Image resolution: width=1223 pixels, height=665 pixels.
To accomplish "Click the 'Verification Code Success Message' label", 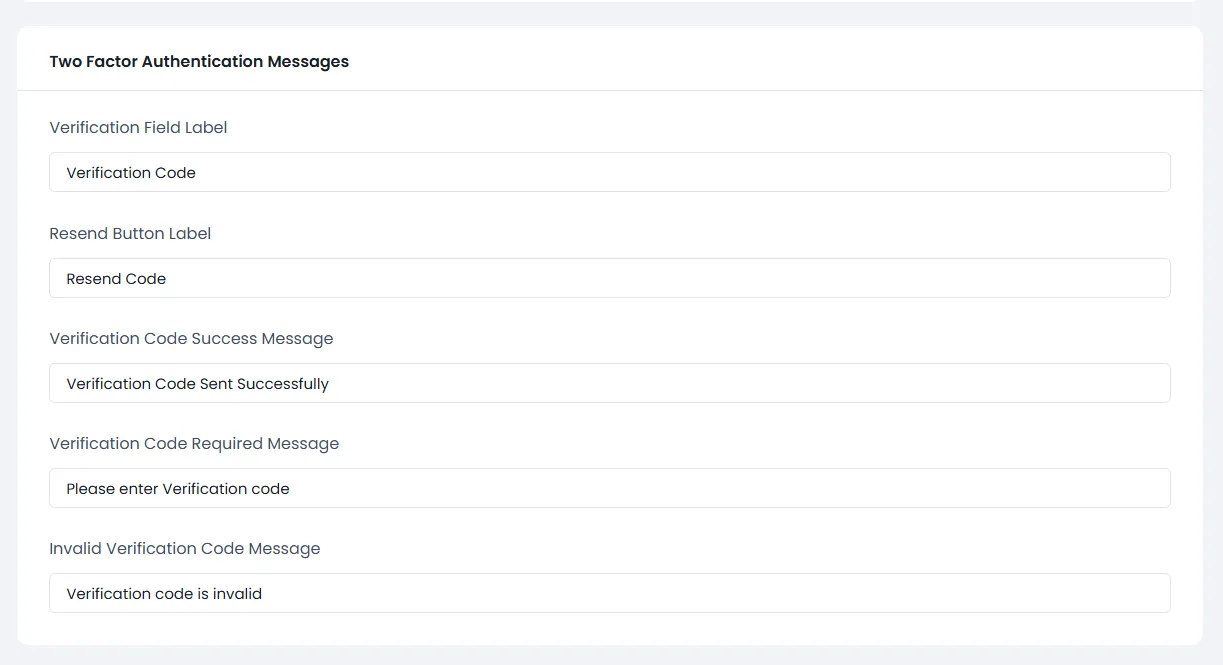I will [x=191, y=338].
